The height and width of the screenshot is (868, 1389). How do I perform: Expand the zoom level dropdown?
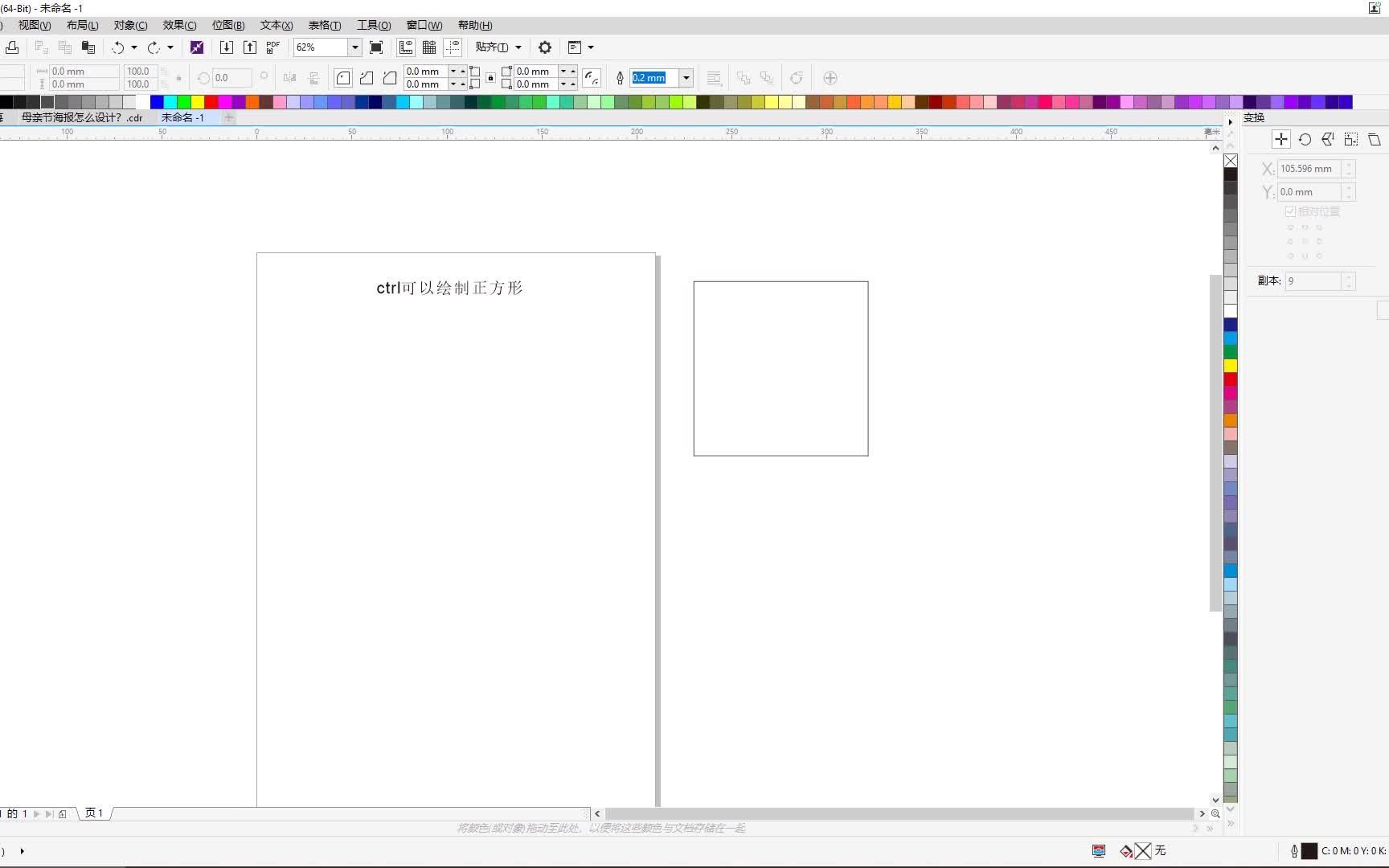pos(354,47)
